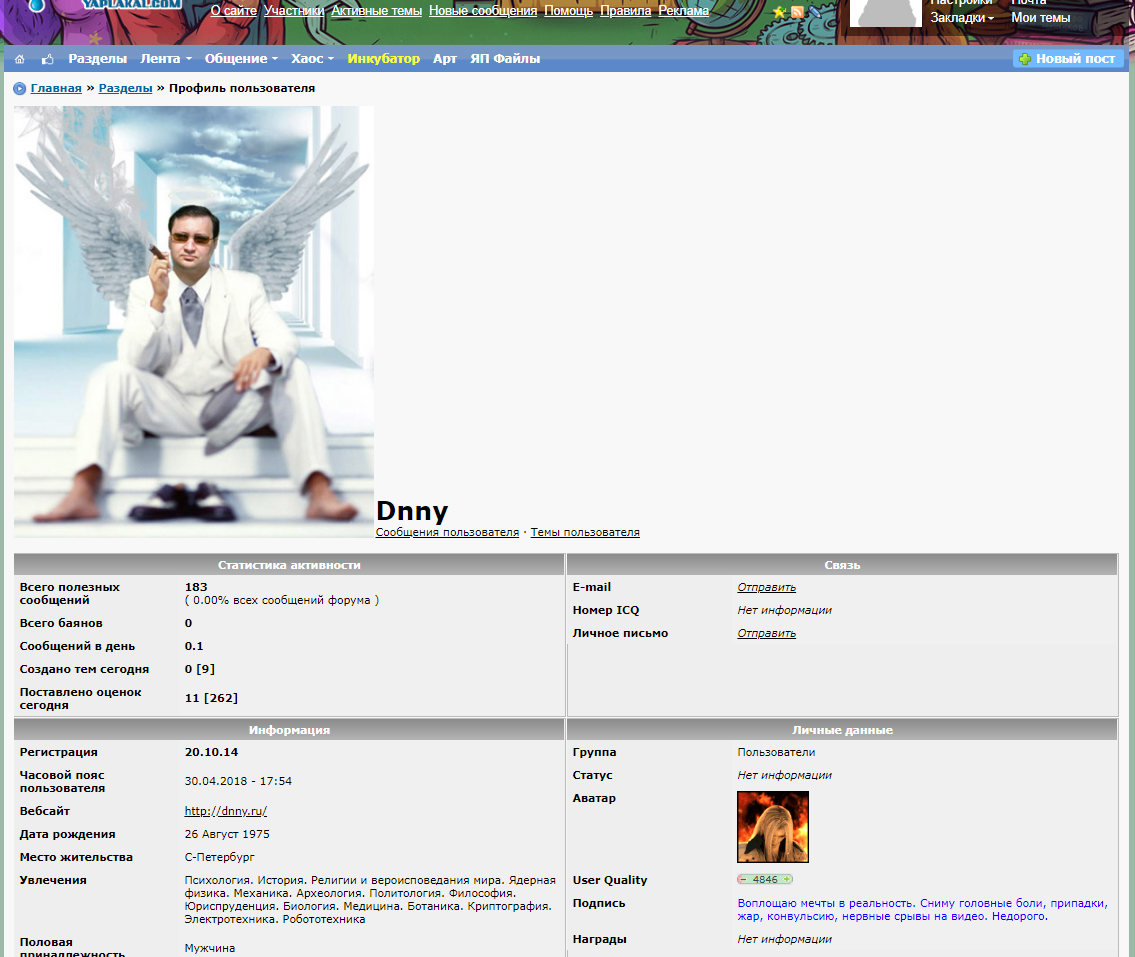
Task: Click the Личные данные section header
Action: (843, 730)
